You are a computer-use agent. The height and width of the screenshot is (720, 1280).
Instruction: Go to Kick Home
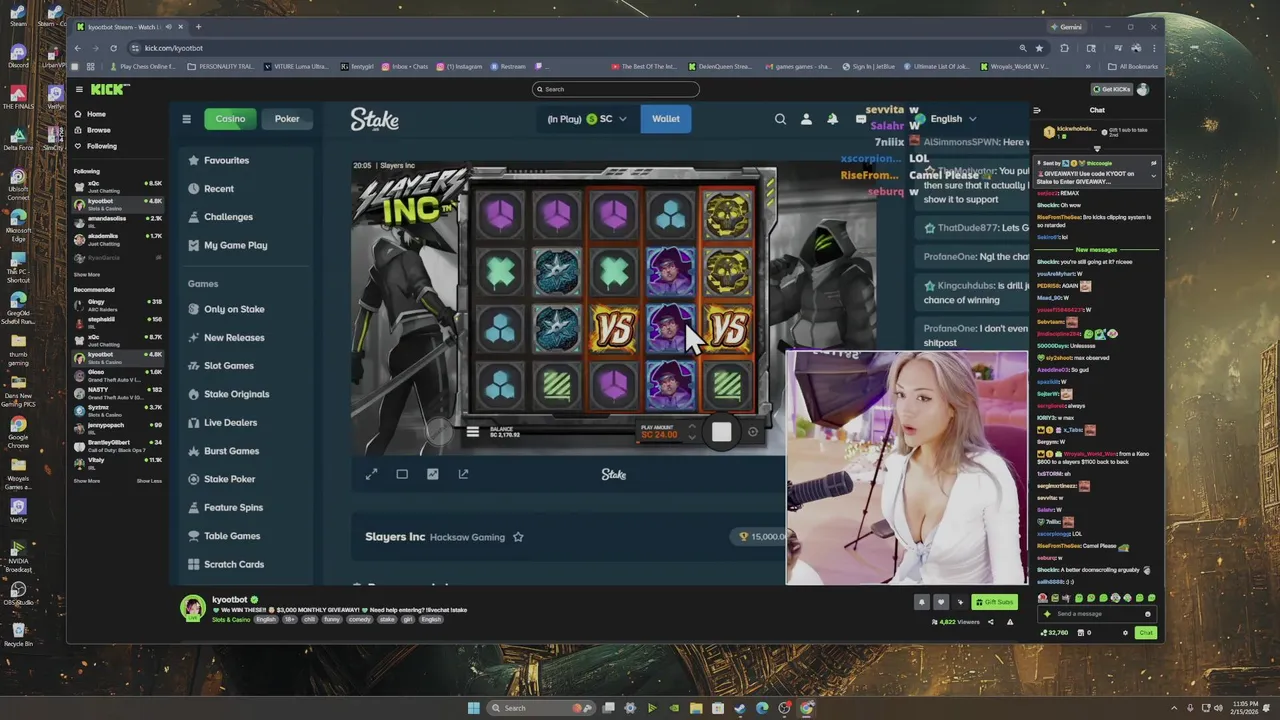coord(89,114)
